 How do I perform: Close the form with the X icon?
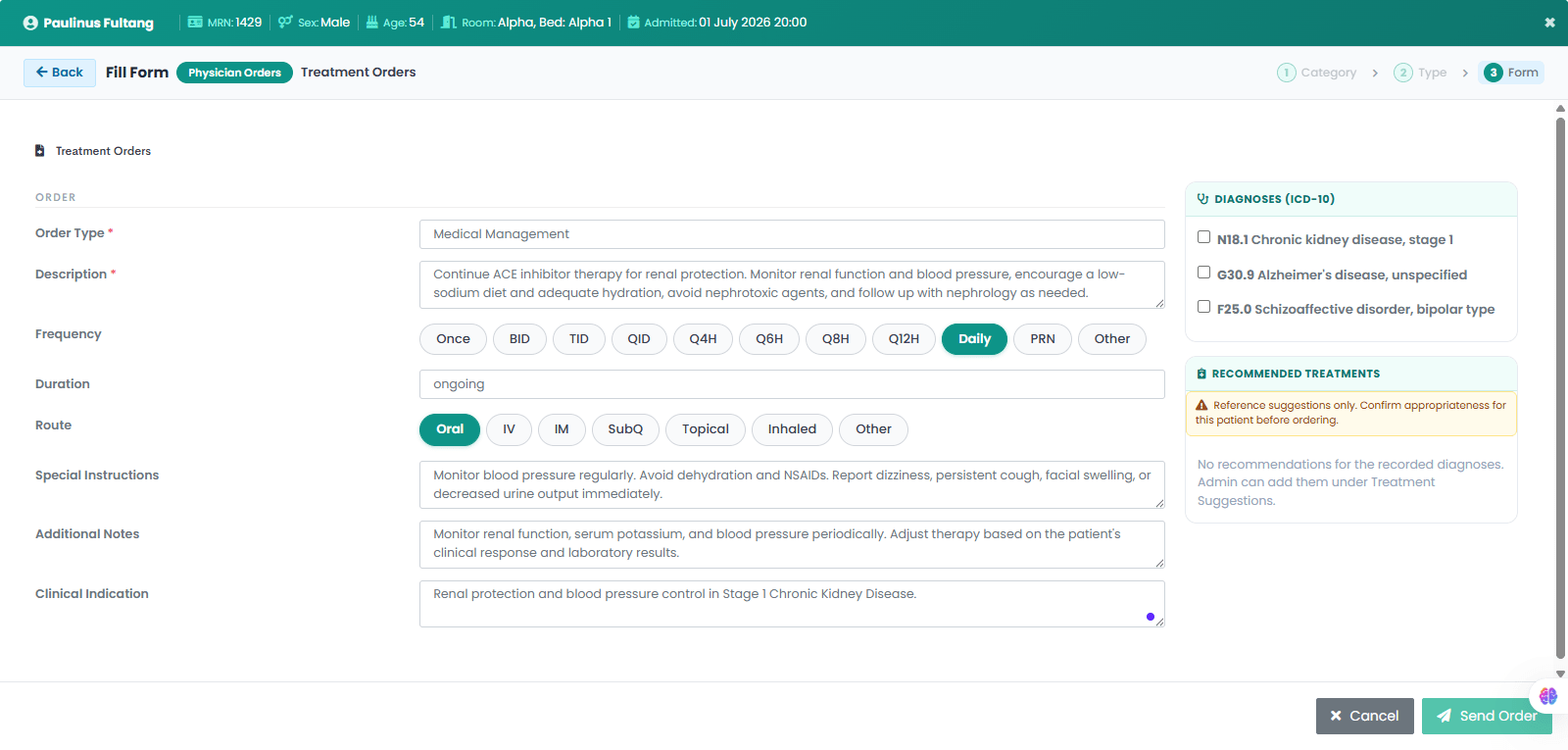tap(1549, 23)
